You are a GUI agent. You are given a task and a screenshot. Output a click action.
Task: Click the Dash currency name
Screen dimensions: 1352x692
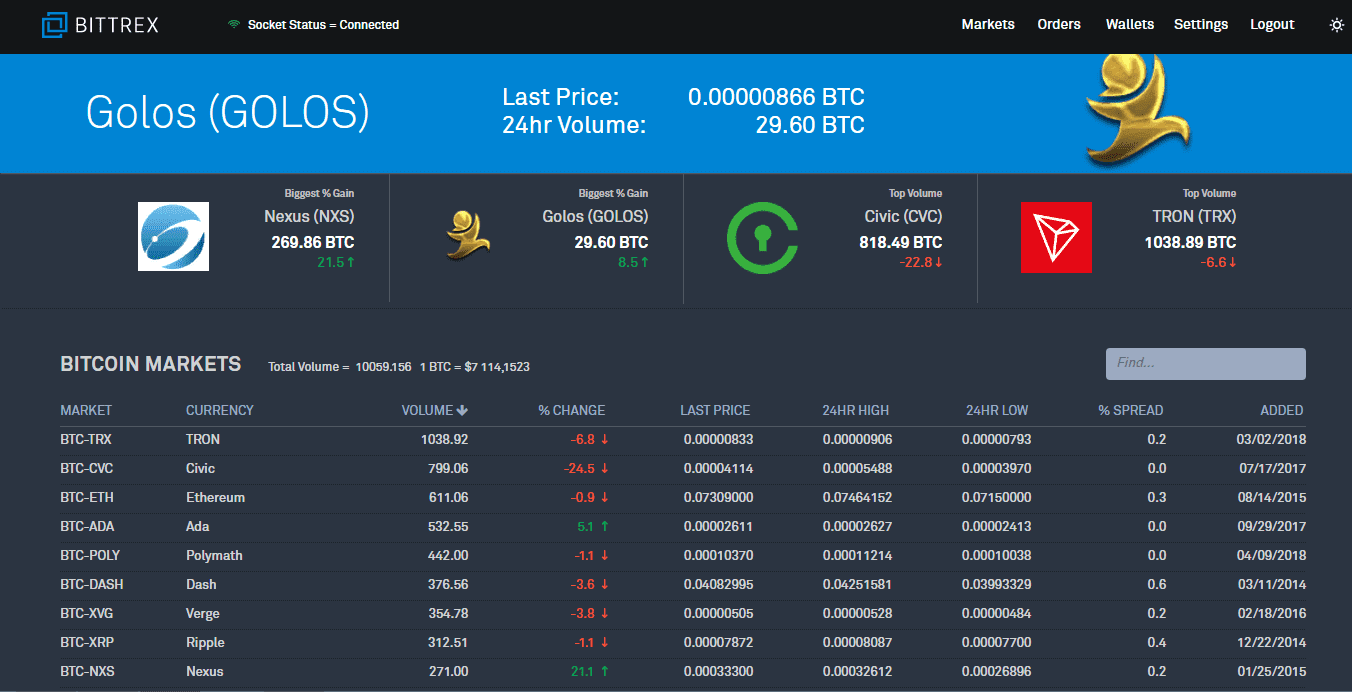(201, 584)
